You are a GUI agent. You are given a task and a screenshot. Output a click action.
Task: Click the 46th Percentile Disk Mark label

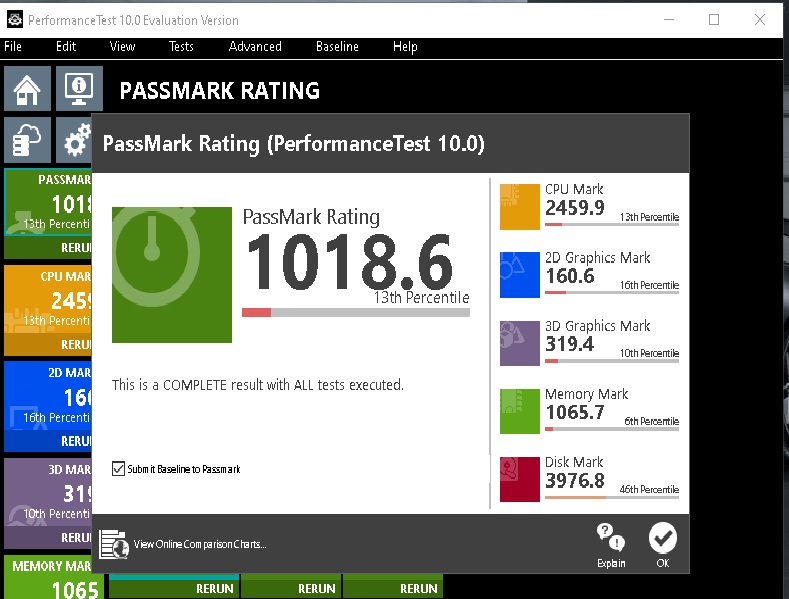click(649, 489)
